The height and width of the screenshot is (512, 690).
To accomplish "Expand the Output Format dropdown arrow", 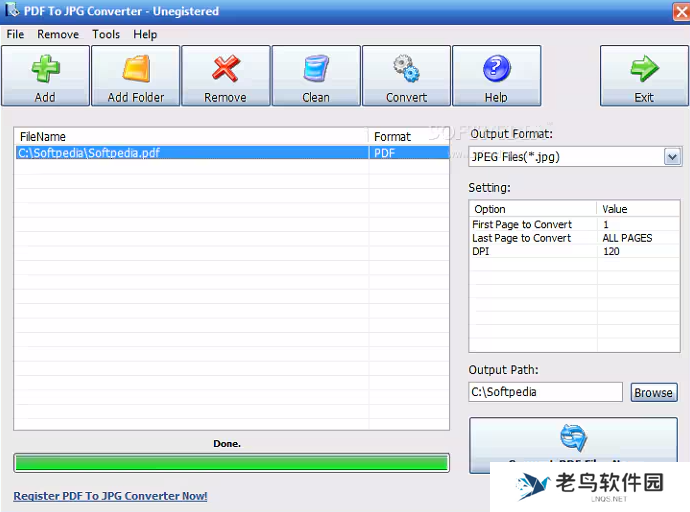I will pos(672,157).
